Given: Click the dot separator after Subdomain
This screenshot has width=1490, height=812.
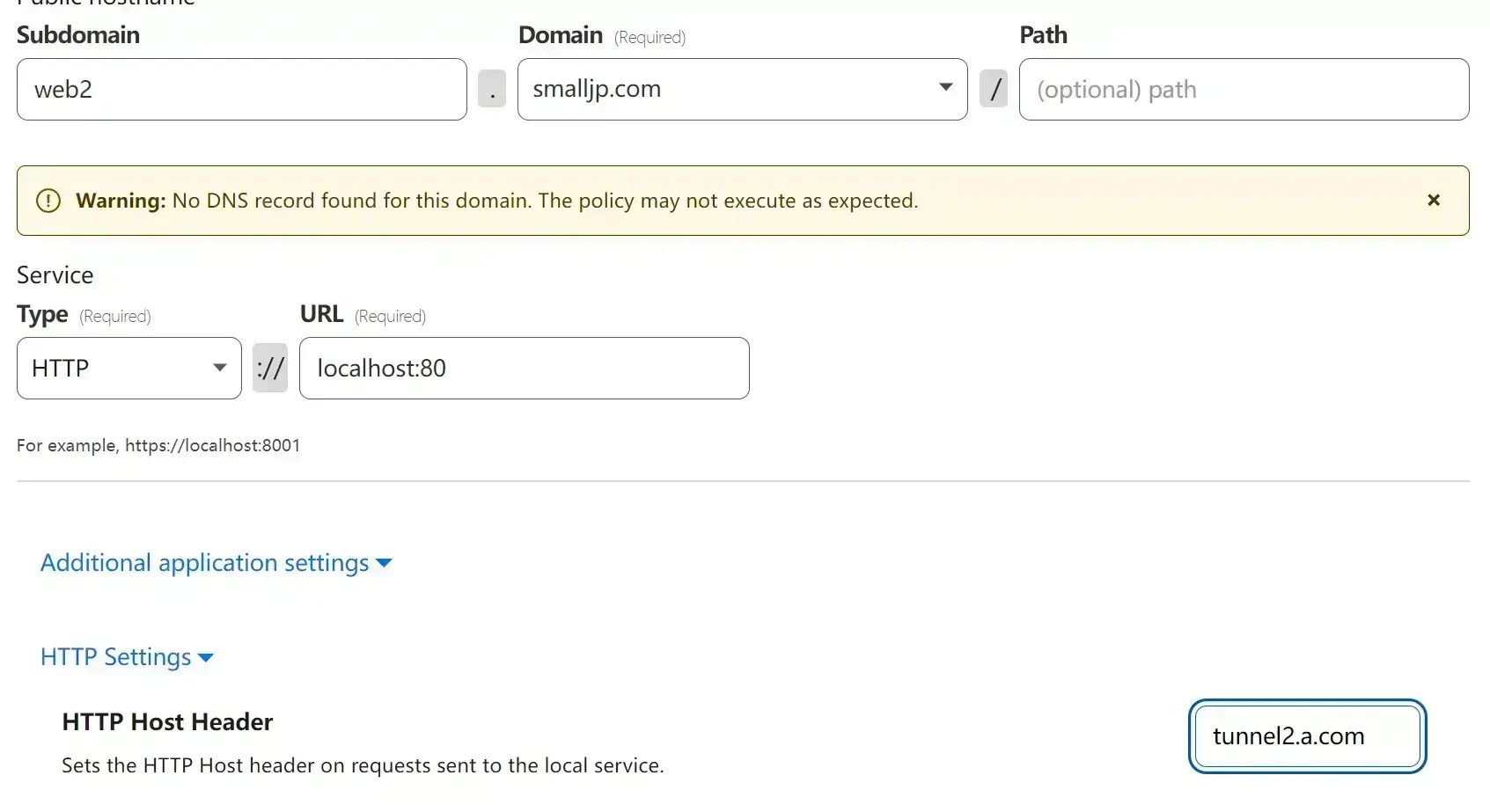Looking at the screenshot, I should point(492,89).
